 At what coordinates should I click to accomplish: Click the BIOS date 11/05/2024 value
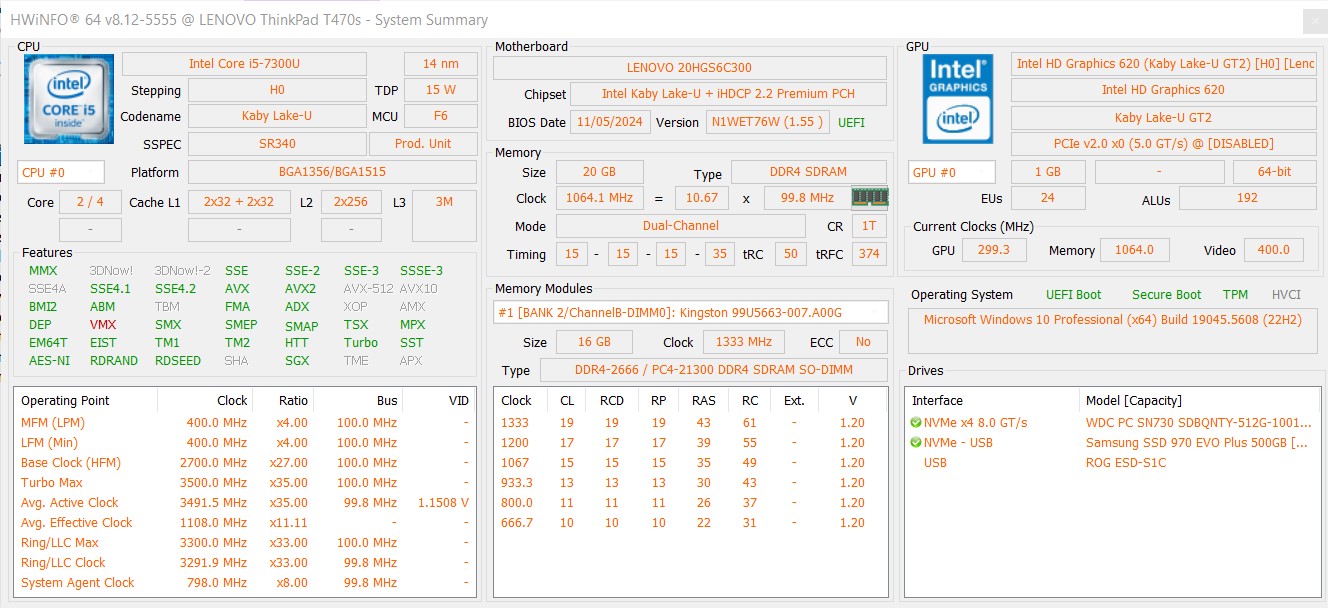[611, 122]
